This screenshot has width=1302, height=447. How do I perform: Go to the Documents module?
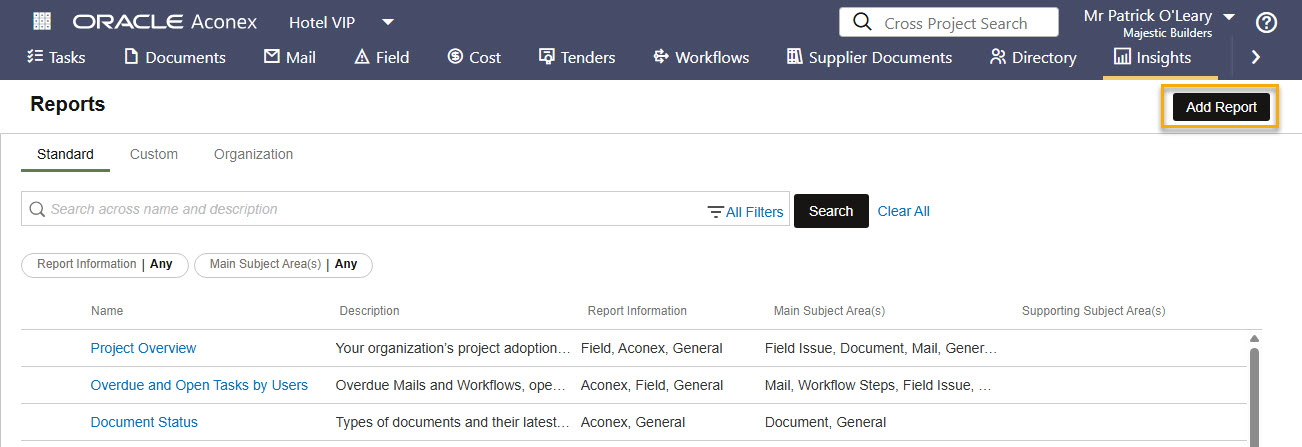175,57
